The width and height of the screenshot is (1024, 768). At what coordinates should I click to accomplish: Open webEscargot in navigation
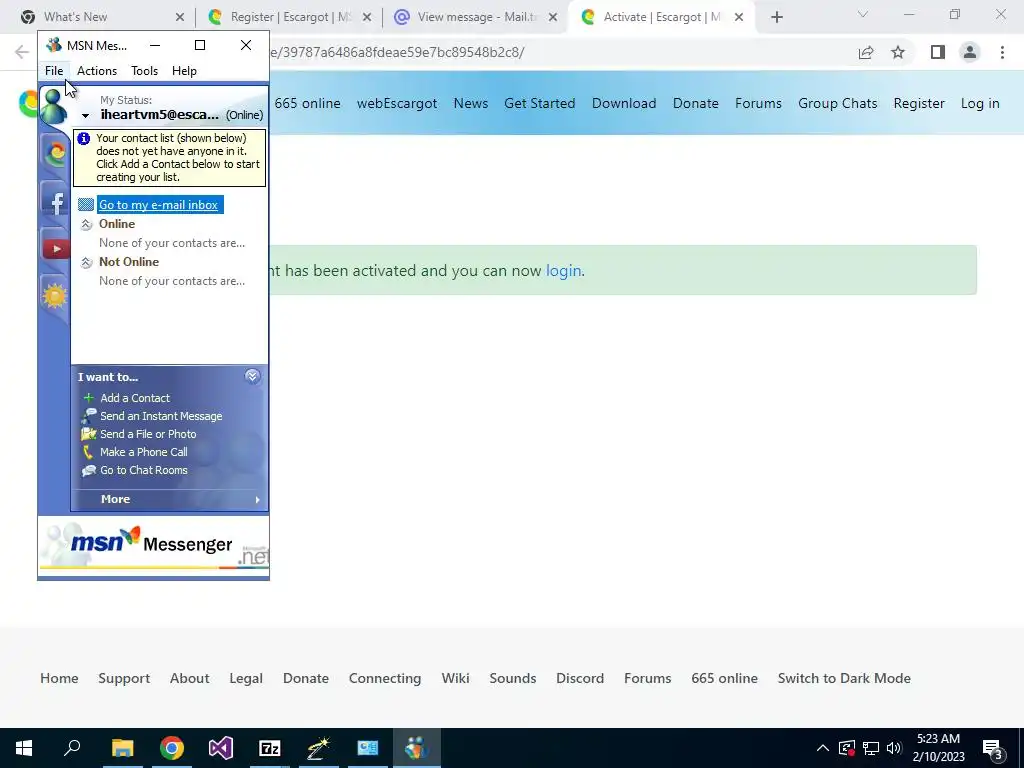tap(397, 103)
